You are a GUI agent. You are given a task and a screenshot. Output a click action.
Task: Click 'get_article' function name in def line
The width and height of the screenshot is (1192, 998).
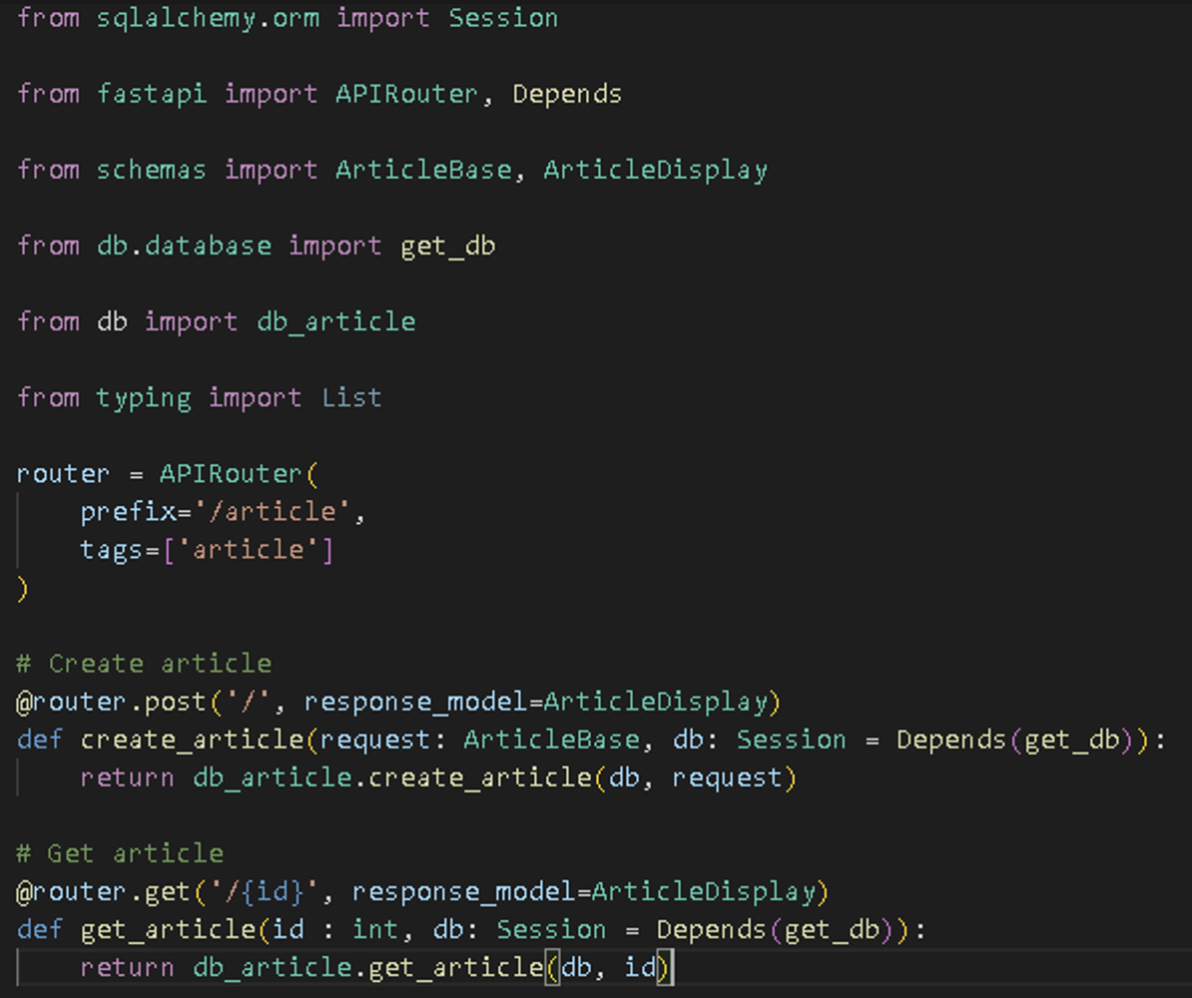167,930
